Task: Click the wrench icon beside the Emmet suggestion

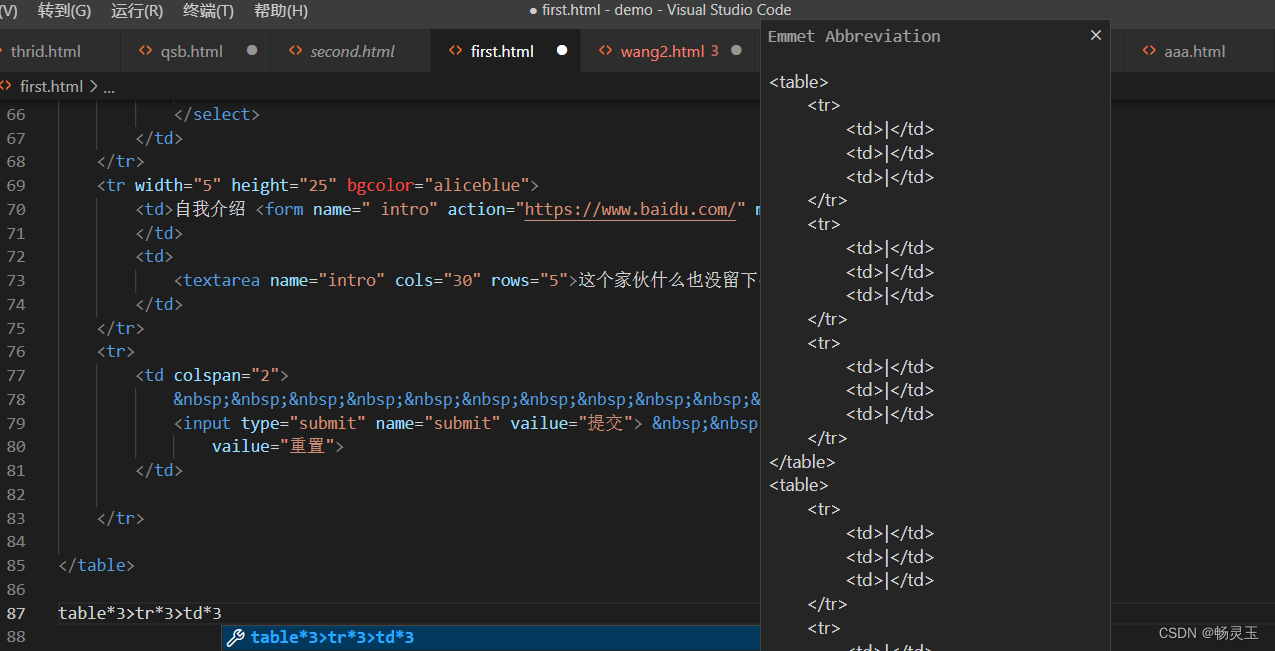Action: coord(236,636)
